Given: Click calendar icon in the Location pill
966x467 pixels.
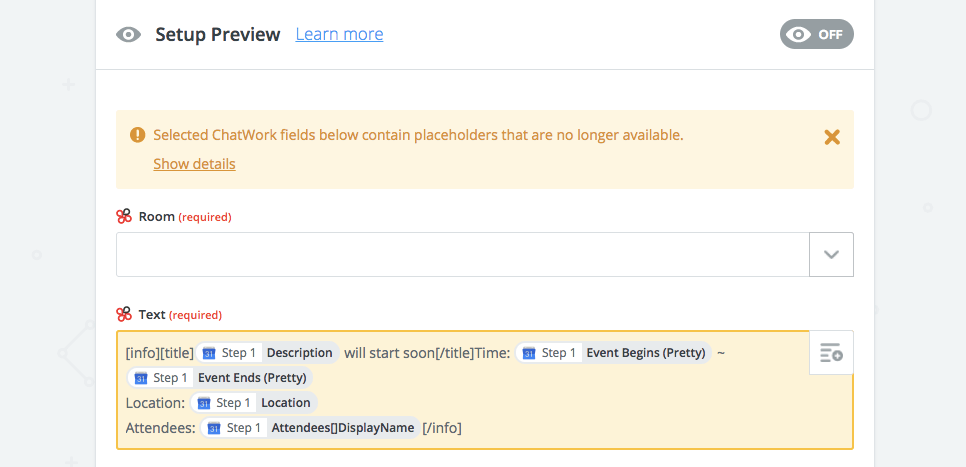Looking at the screenshot, I should [x=204, y=403].
